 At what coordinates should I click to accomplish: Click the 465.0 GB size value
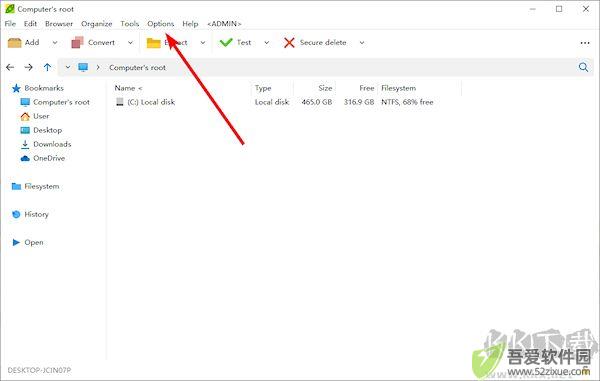pyautogui.click(x=316, y=102)
